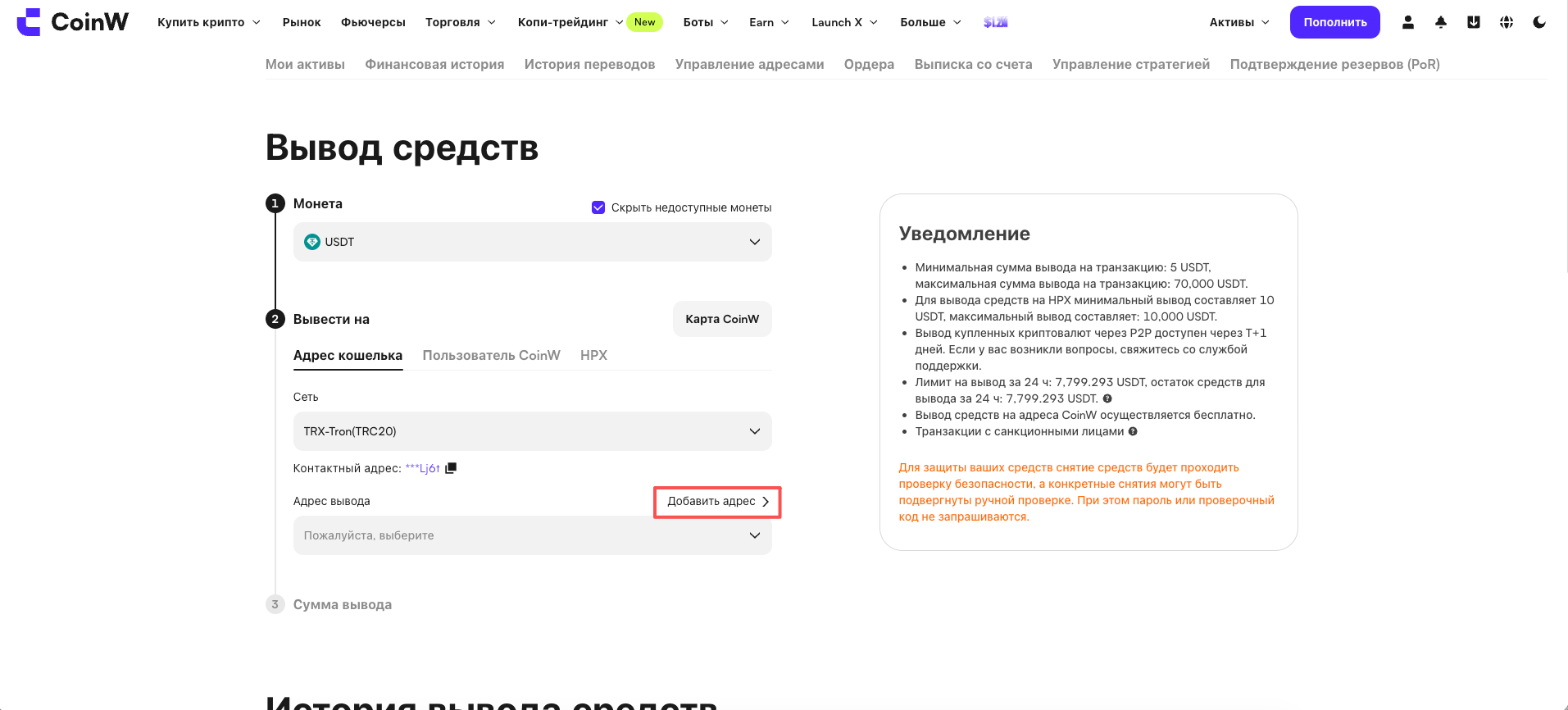Click the orange security warning text
The image size is (1568, 710).
point(1087,492)
